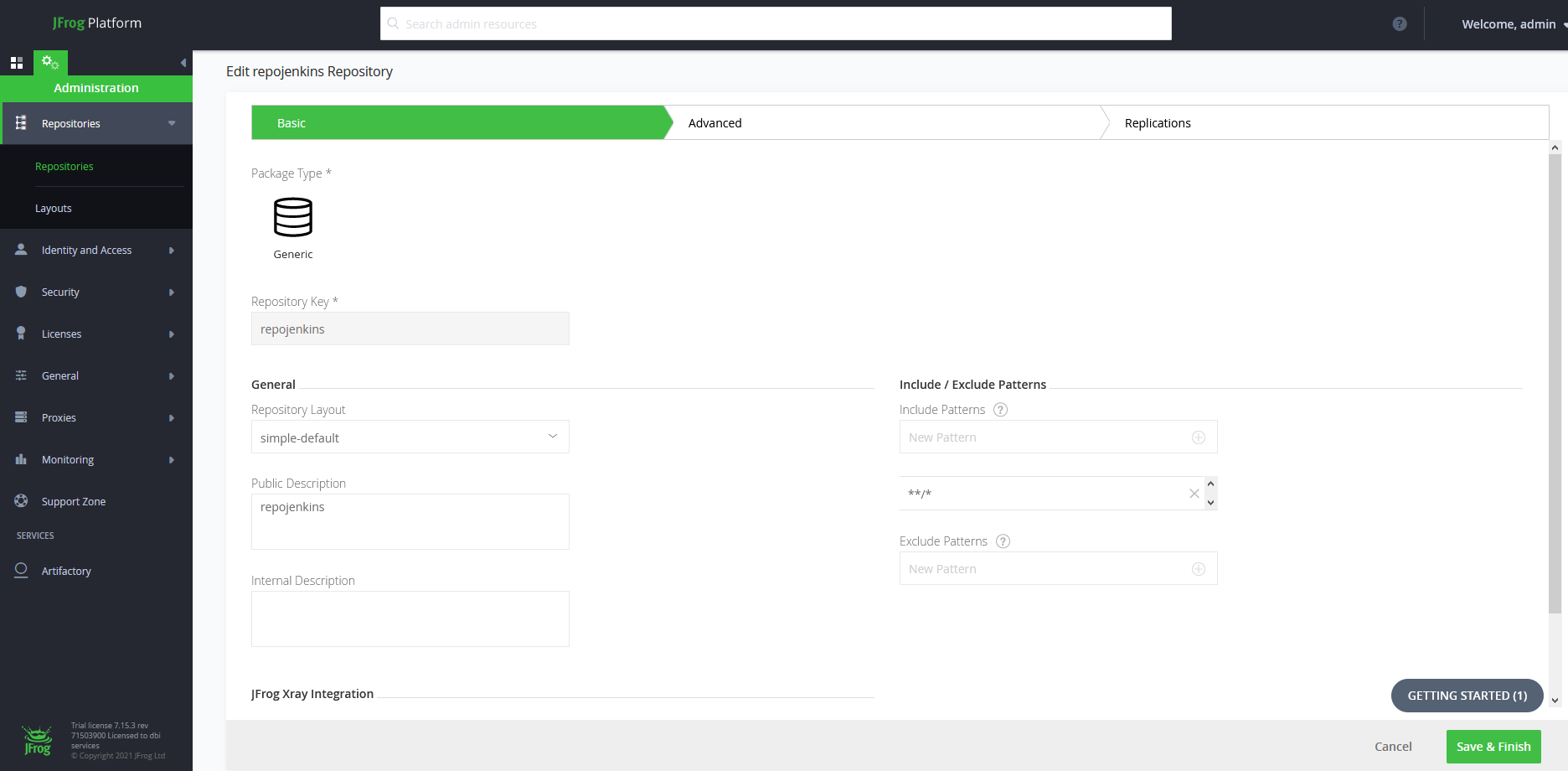The image size is (1568, 771).
Task: Focus the Include Patterns New Pattern field
Action: pyautogui.click(x=1059, y=437)
